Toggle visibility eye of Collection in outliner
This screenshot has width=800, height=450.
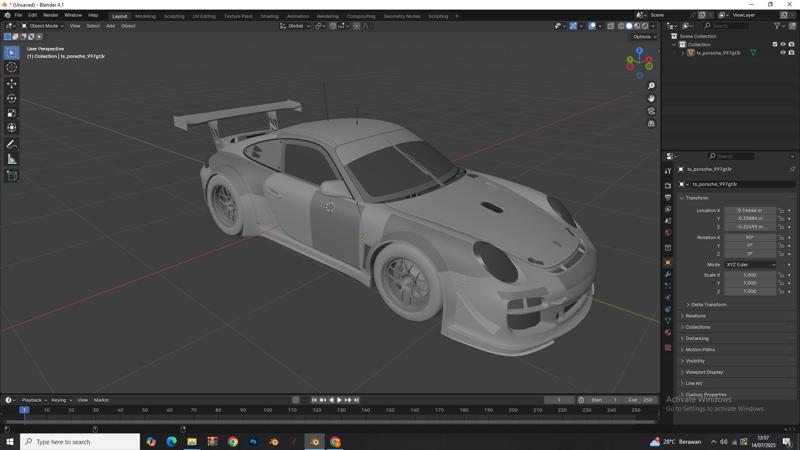[x=783, y=44]
